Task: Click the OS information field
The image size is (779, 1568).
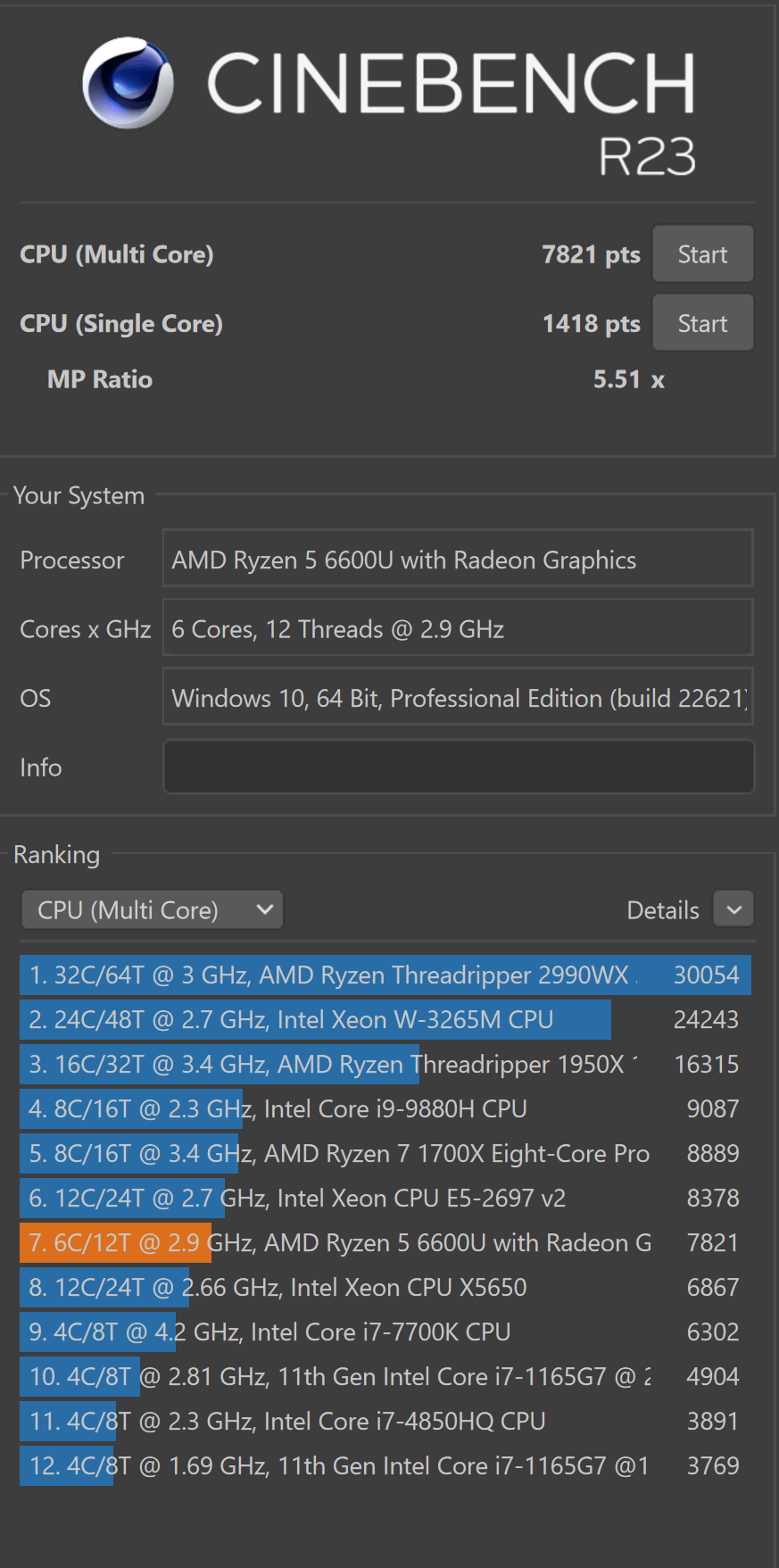Action: [458, 698]
